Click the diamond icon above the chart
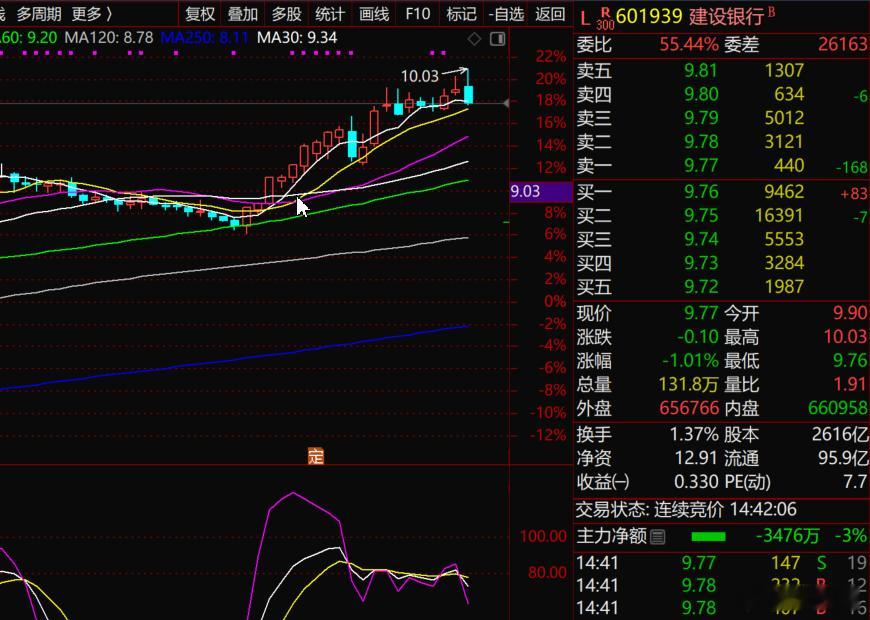 474,39
